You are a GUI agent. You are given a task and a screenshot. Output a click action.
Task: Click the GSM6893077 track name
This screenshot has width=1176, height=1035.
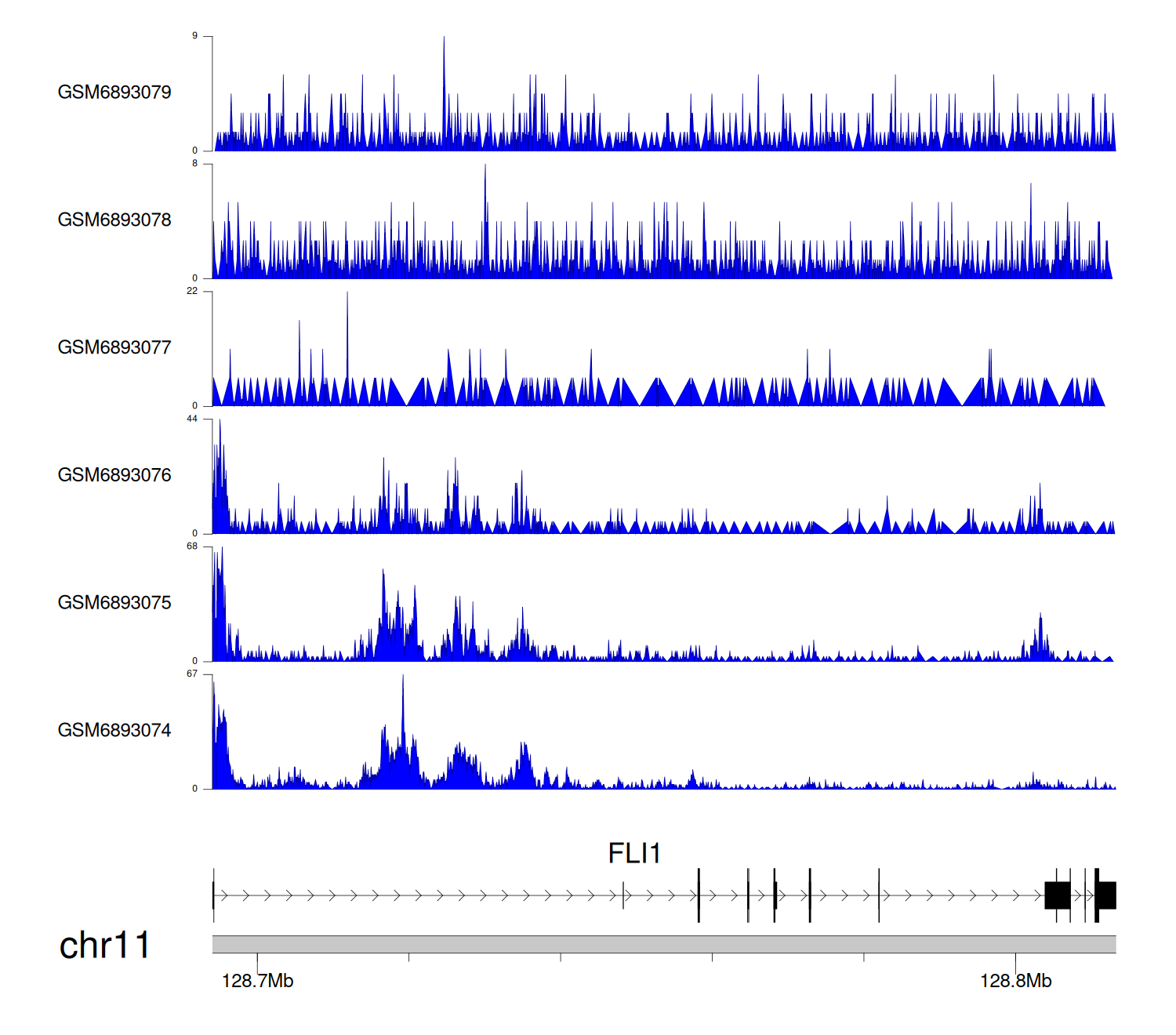click(x=114, y=348)
